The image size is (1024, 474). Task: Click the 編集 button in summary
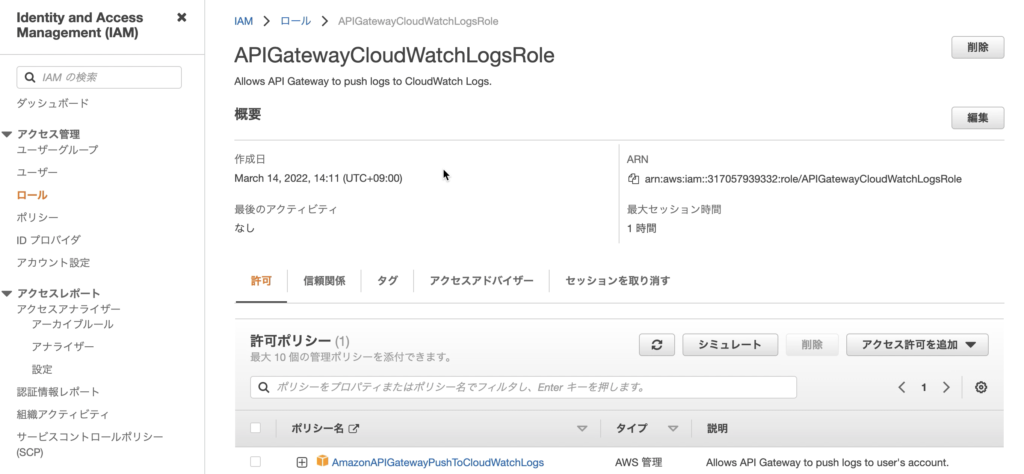978,118
